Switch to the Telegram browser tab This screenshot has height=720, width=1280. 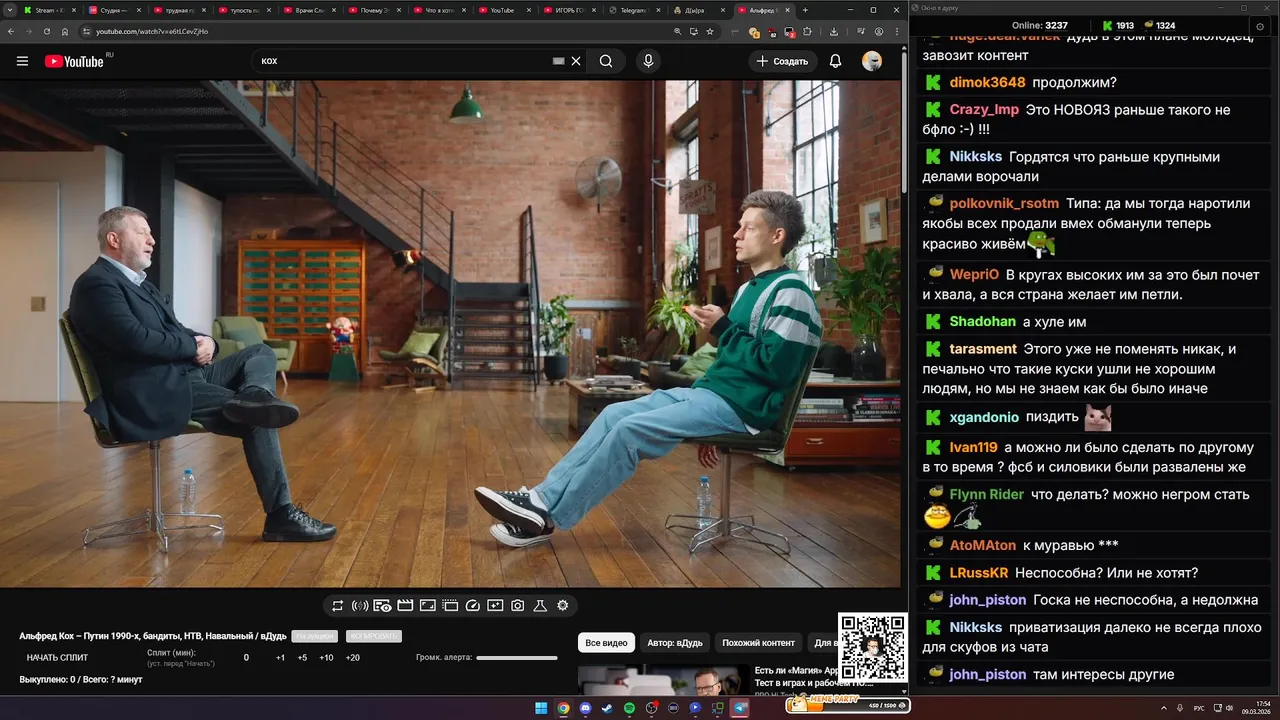point(634,10)
